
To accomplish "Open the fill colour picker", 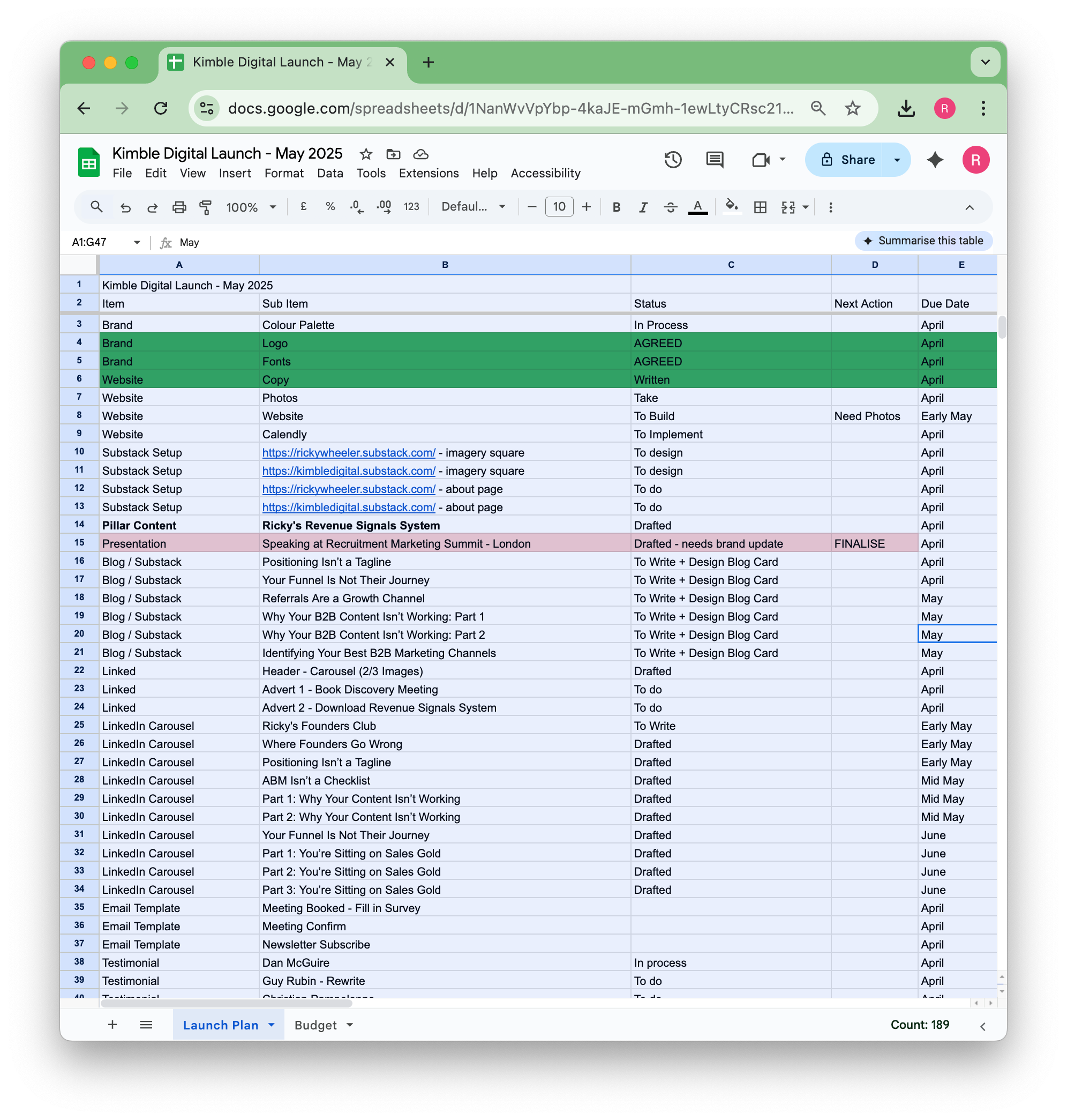I will pos(732,206).
